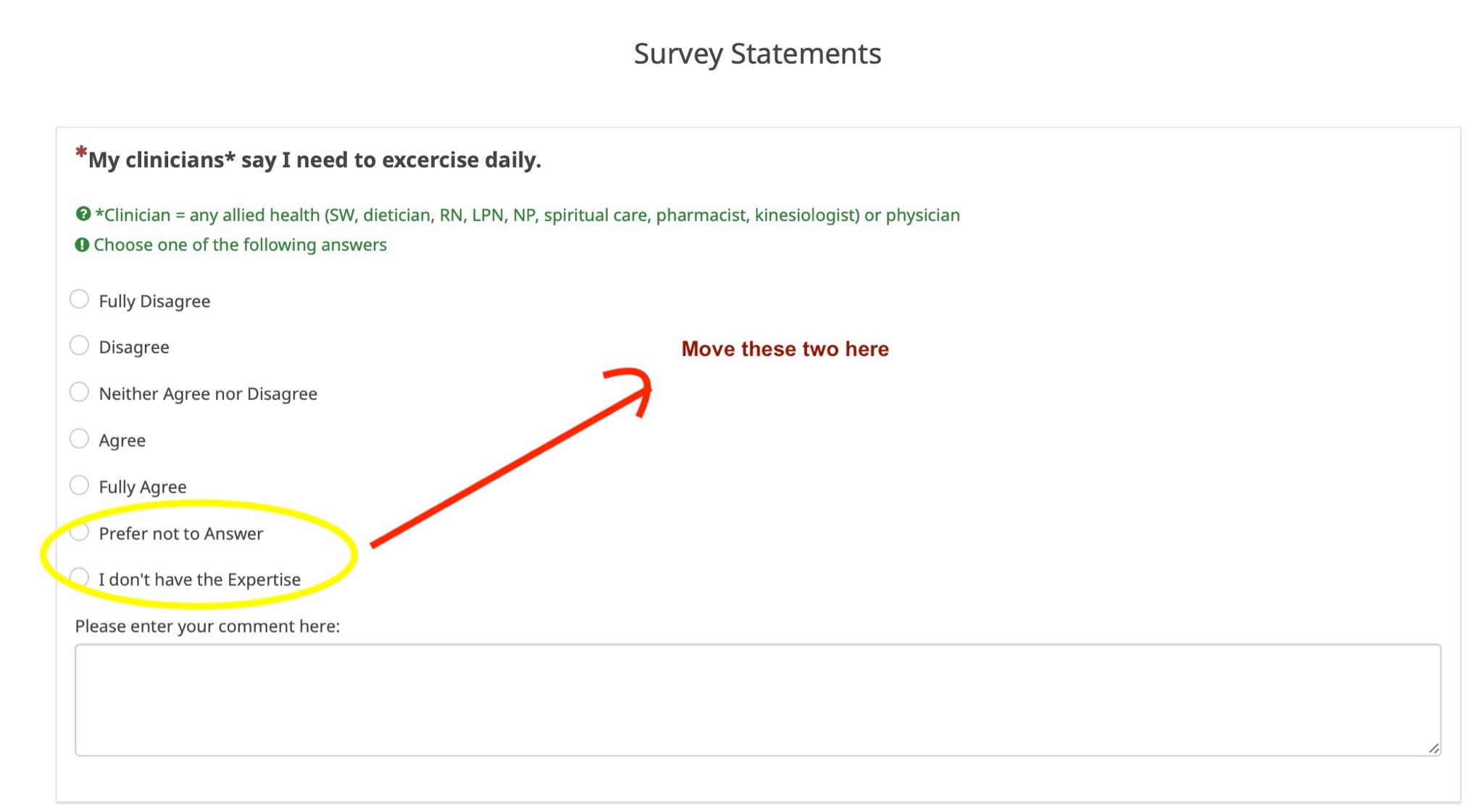Select the Disagree radio option
1484x812 pixels.
(80, 346)
